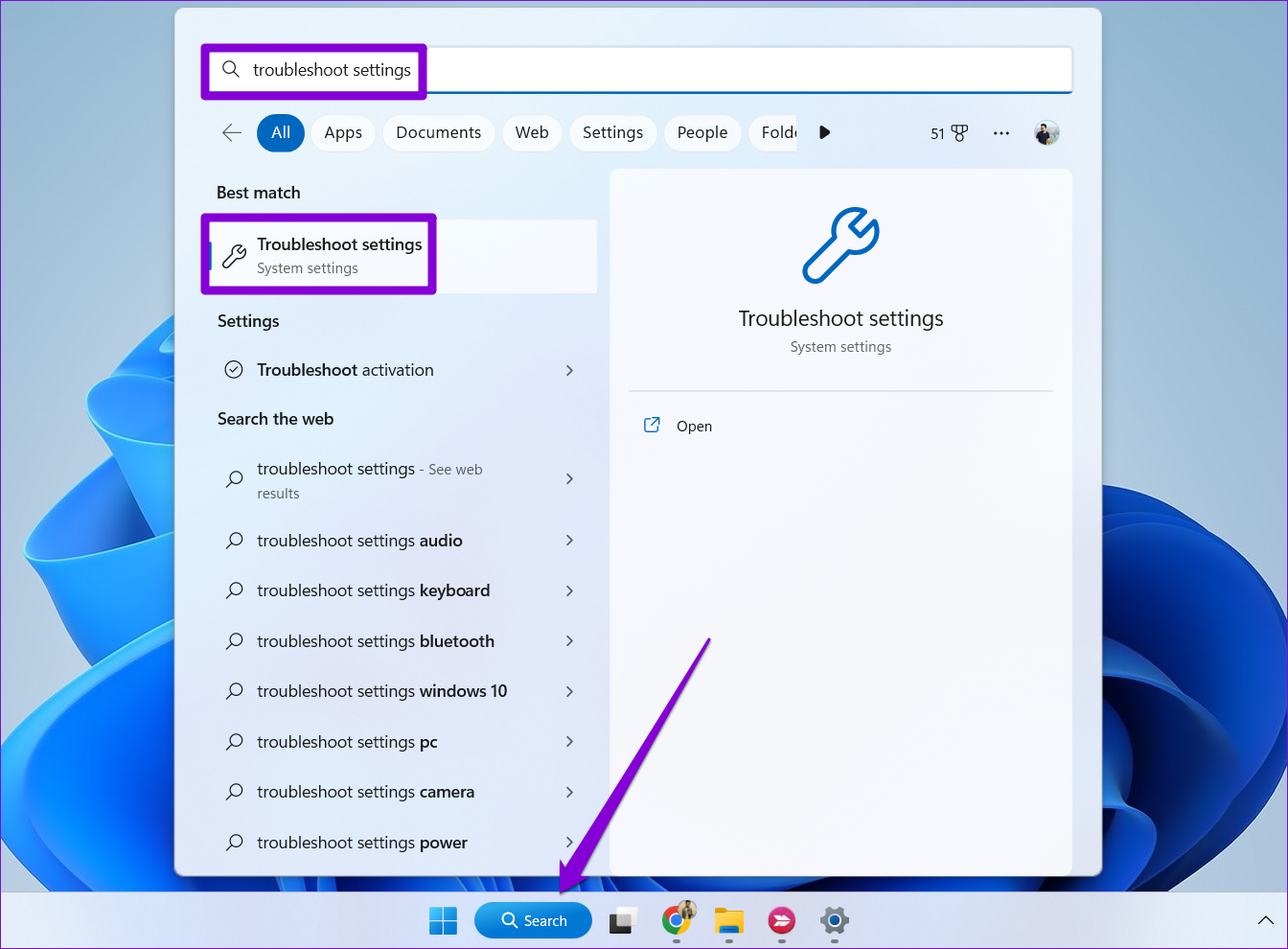Screen dimensions: 1288x949
Task: Switch to the Documents filter
Action: coord(438,133)
